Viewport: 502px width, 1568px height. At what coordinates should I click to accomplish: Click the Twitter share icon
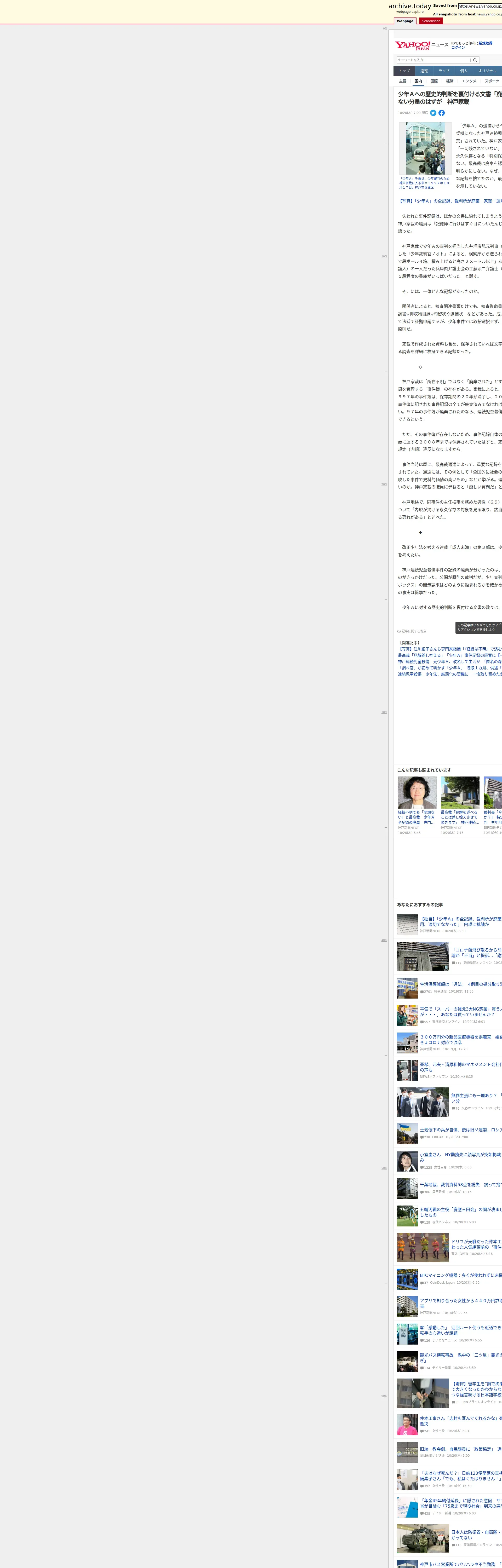tap(433, 113)
